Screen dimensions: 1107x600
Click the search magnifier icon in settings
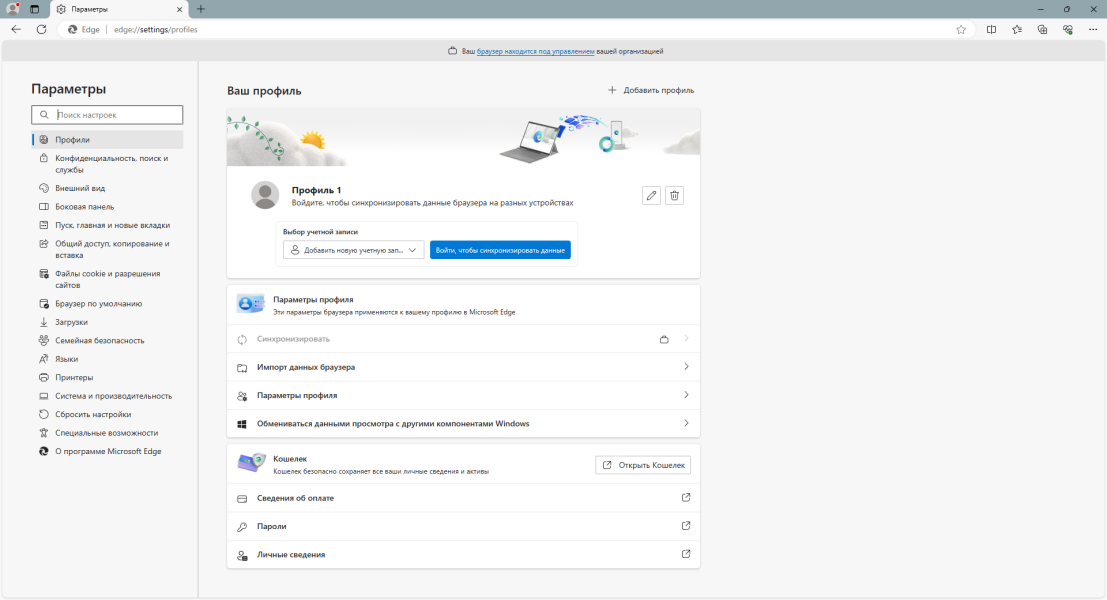pos(44,114)
